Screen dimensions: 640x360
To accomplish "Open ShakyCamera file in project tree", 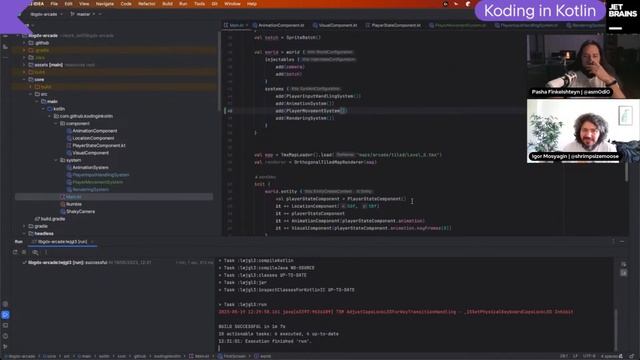I will [x=80, y=211].
